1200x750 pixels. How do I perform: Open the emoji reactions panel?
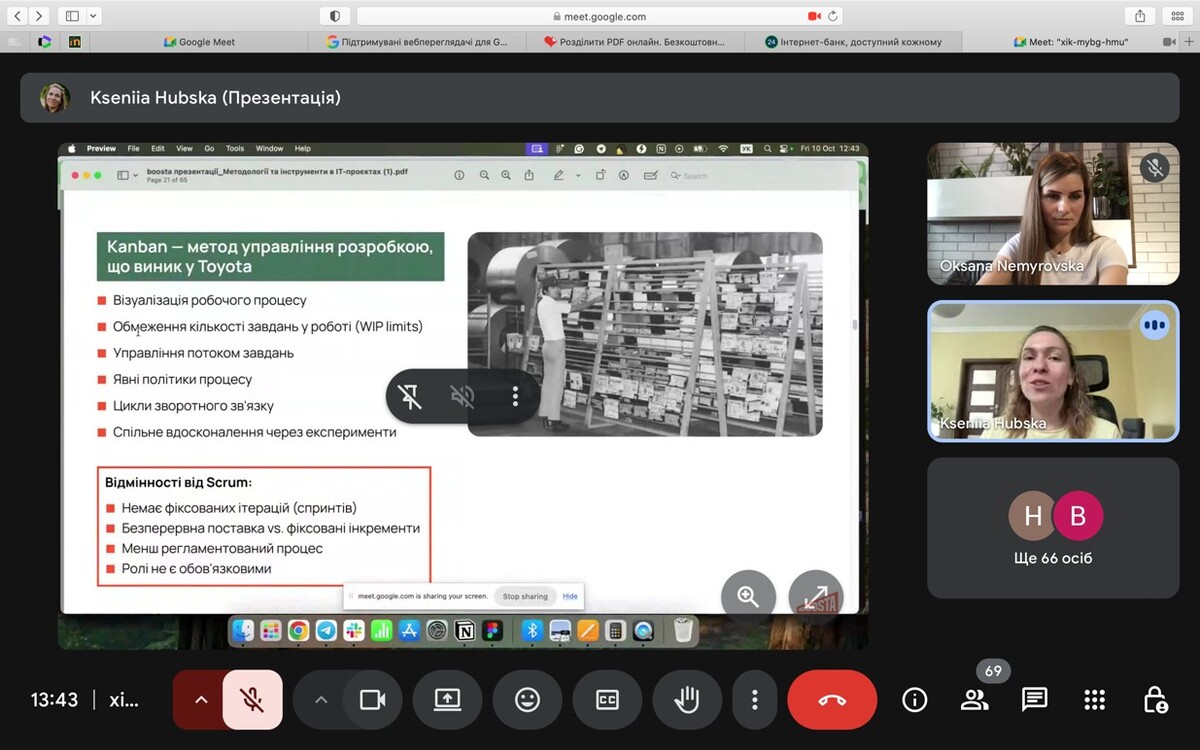click(527, 700)
